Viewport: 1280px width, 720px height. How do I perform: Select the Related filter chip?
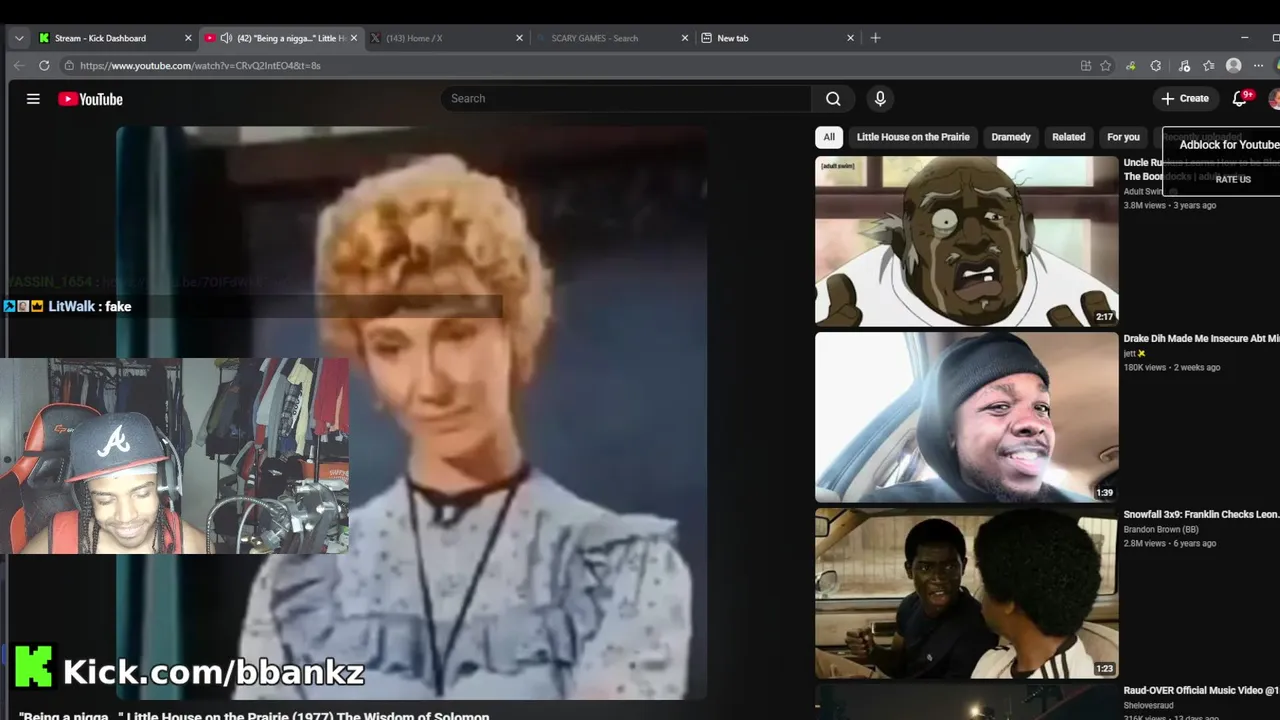(1068, 137)
